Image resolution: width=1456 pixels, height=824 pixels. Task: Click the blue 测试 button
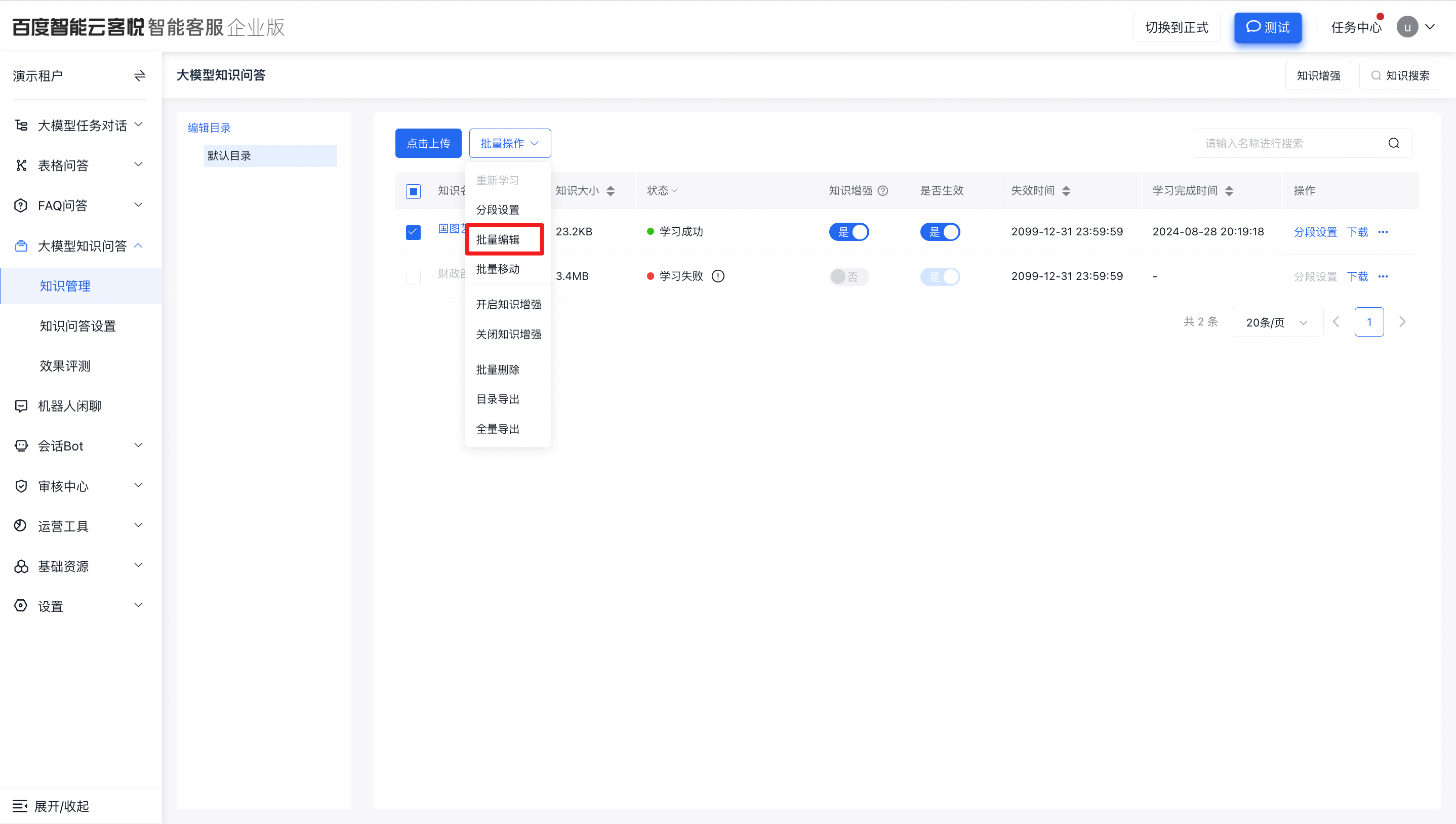[1268, 27]
